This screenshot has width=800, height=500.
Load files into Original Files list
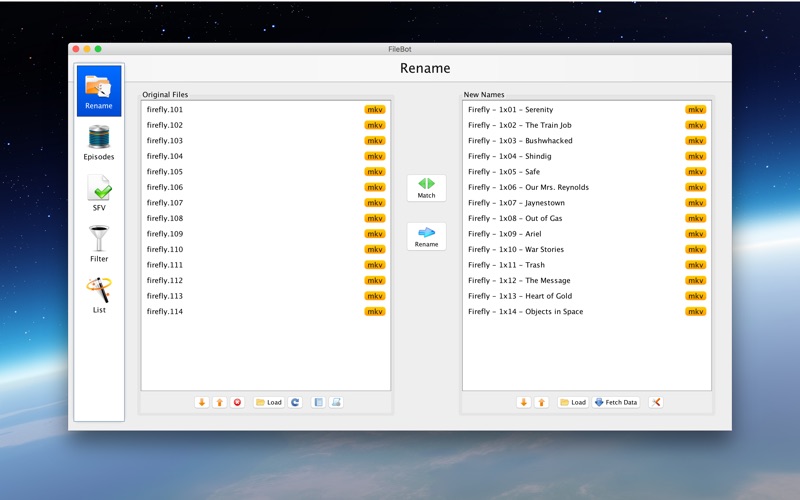[268, 402]
